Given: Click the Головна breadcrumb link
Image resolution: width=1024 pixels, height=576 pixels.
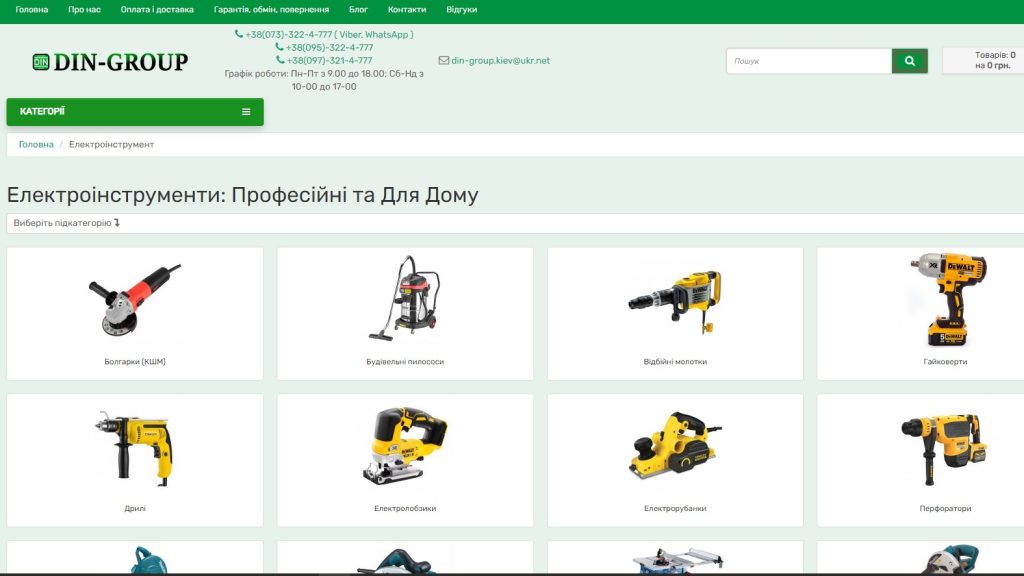Looking at the screenshot, I should click(x=36, y=145).
